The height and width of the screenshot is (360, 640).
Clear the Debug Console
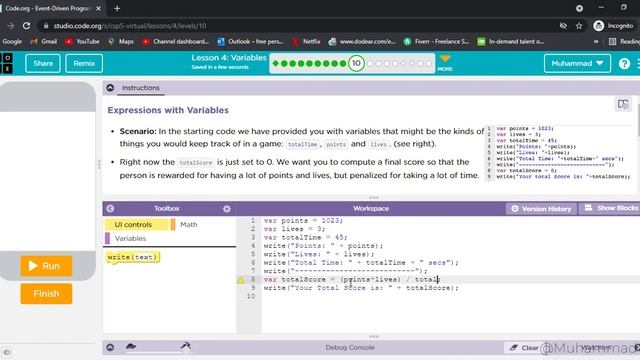click(x=525, y=348)
